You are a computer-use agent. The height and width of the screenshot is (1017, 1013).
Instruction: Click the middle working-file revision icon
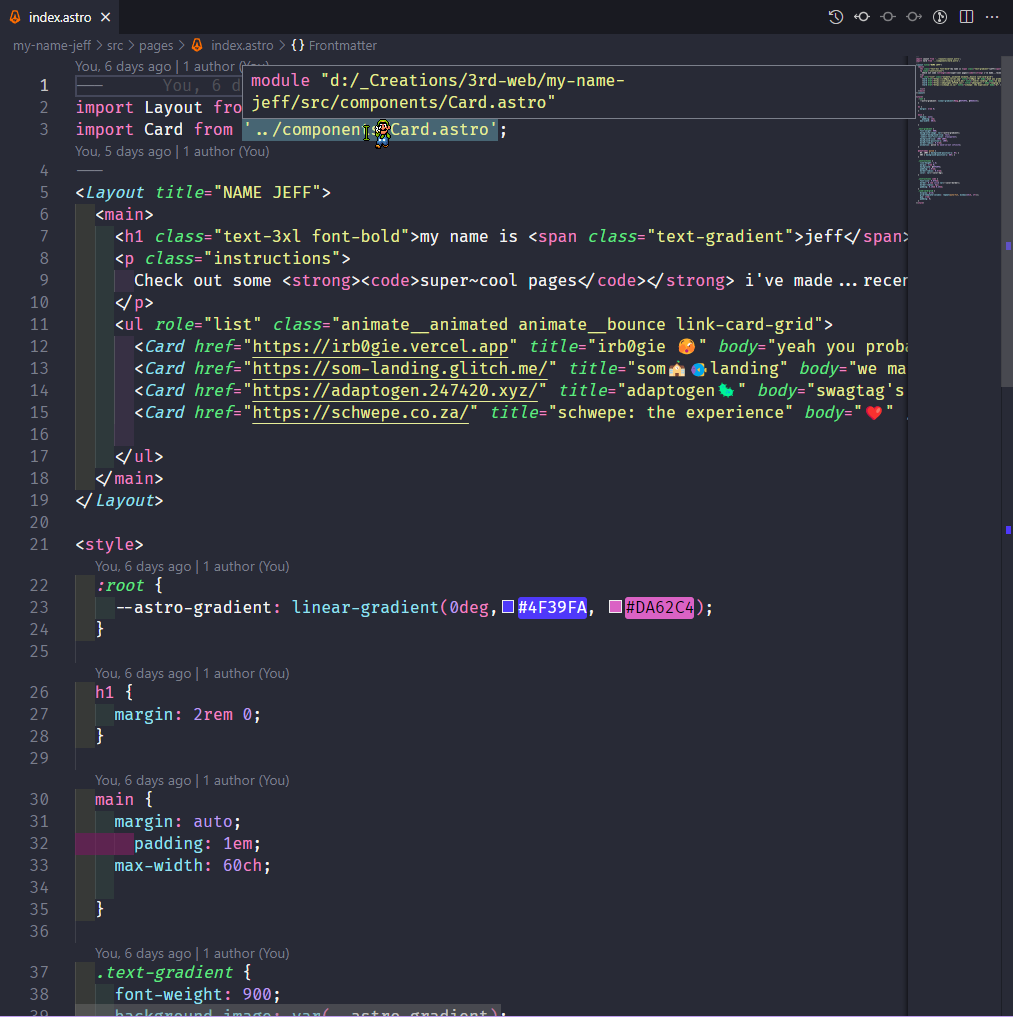888,17
